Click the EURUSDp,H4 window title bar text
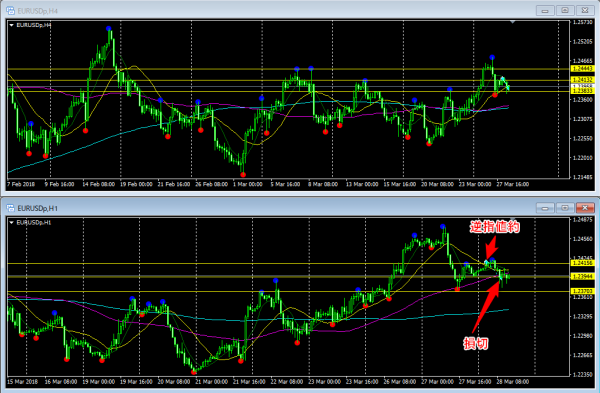600x393 pixels. pyautogui.click(x=38, y=11)
